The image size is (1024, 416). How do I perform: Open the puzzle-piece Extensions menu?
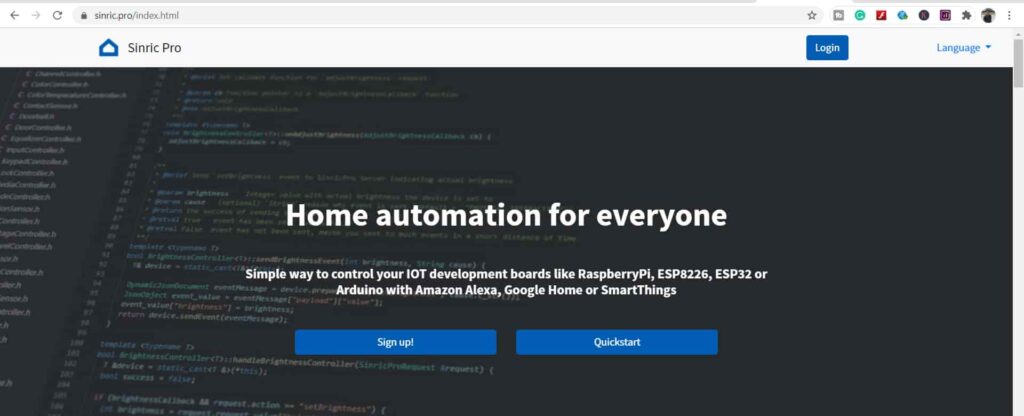[966, 15]
